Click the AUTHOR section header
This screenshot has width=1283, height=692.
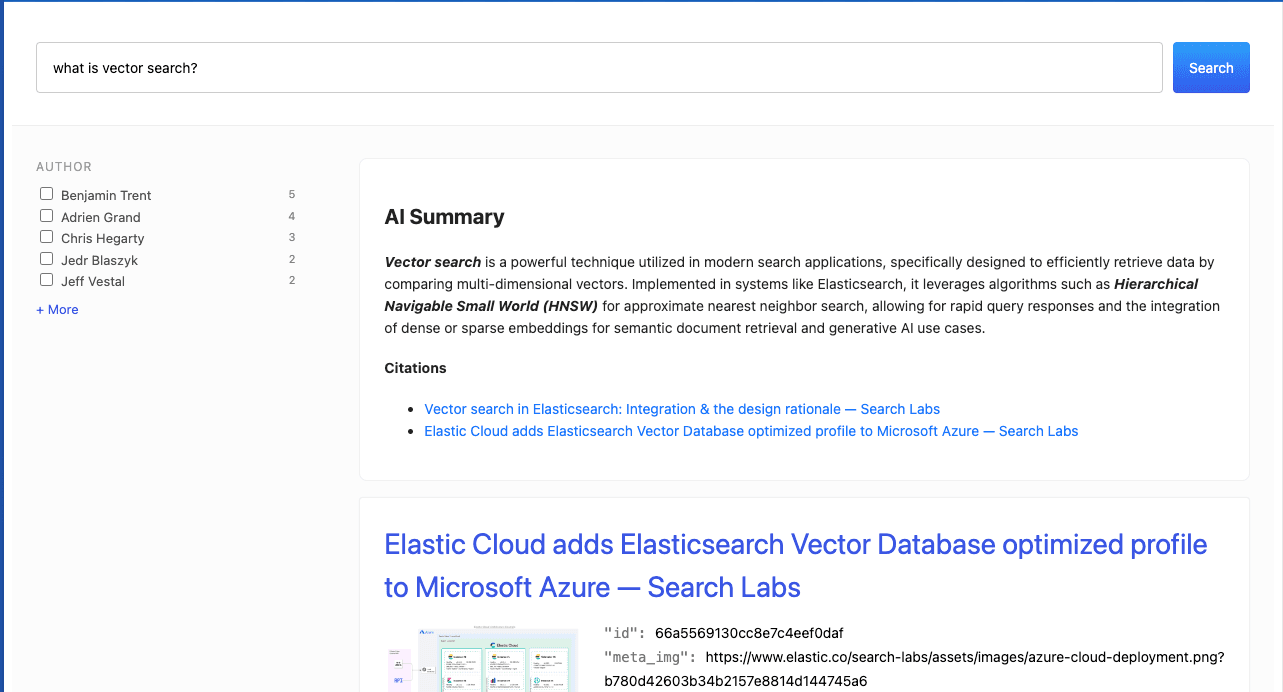tap(63, 166)
